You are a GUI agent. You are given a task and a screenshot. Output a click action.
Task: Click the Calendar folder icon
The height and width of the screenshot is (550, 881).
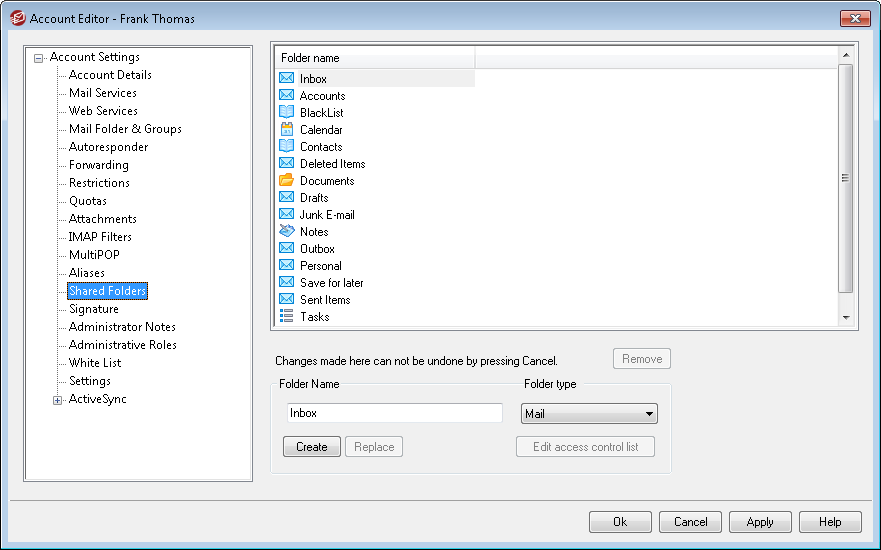(286, 130)
